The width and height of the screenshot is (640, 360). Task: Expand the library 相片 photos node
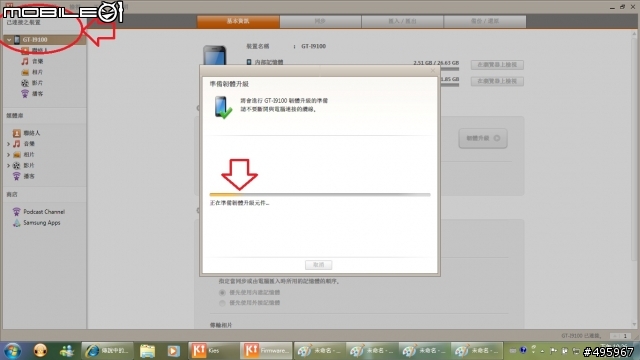pyautogui.click(x=8, y=155)
